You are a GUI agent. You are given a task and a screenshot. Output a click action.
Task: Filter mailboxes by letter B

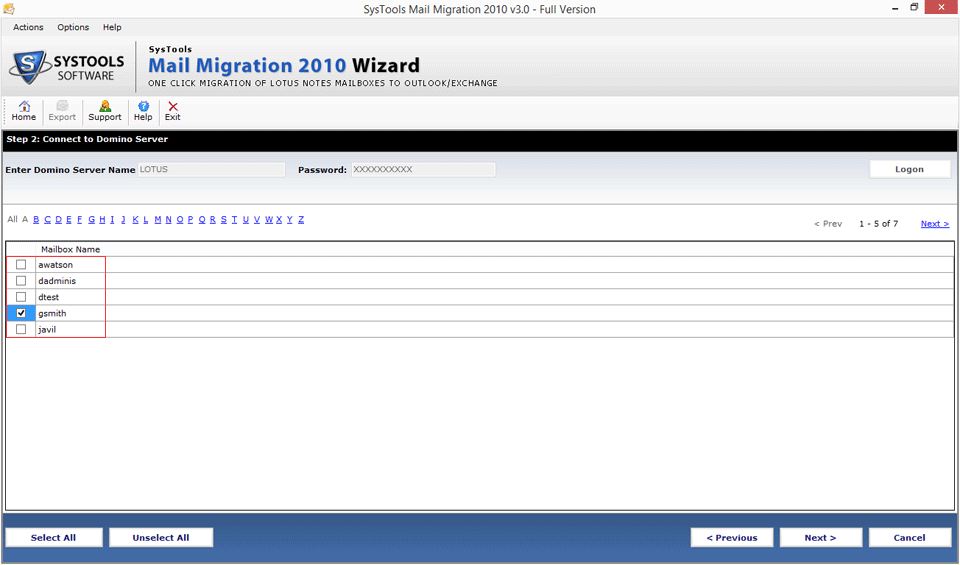(36, 219)
